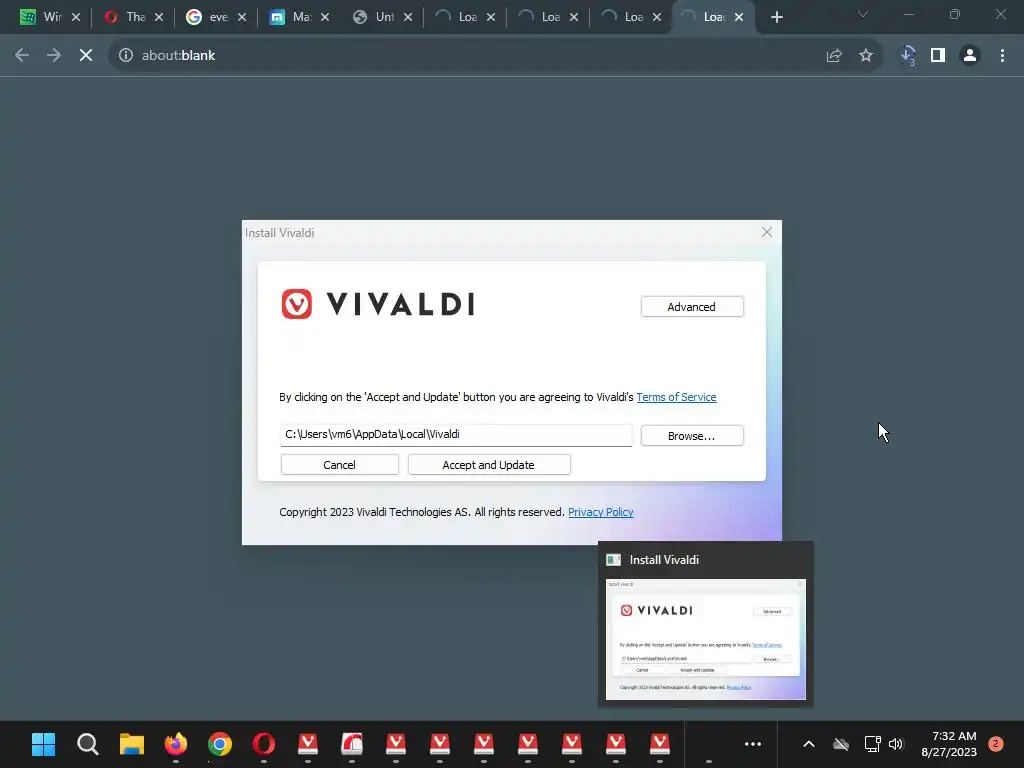Viewport: 1024px width, 768px height.
Task: Launch Firefox from the taskbar
Action: (x=176, y=744)
